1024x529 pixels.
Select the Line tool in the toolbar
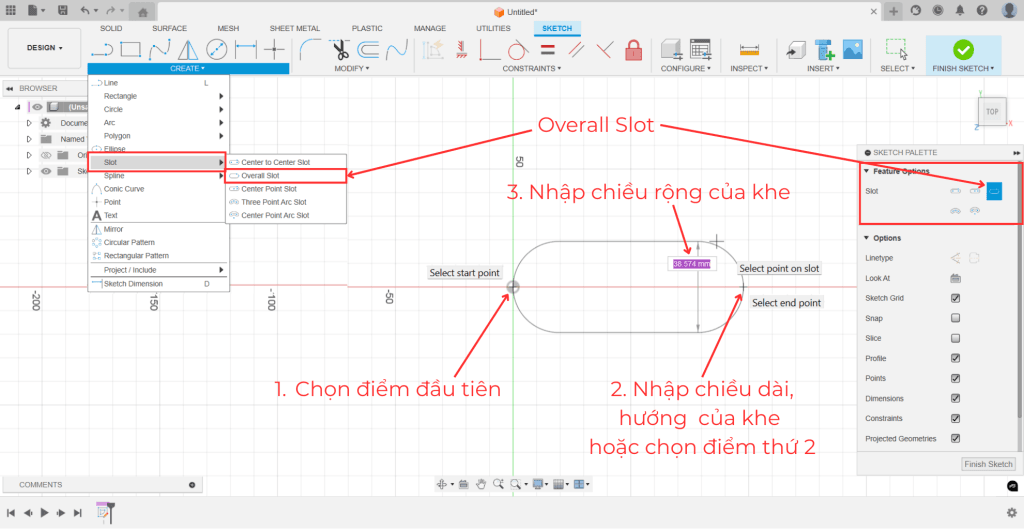(101, 49)
